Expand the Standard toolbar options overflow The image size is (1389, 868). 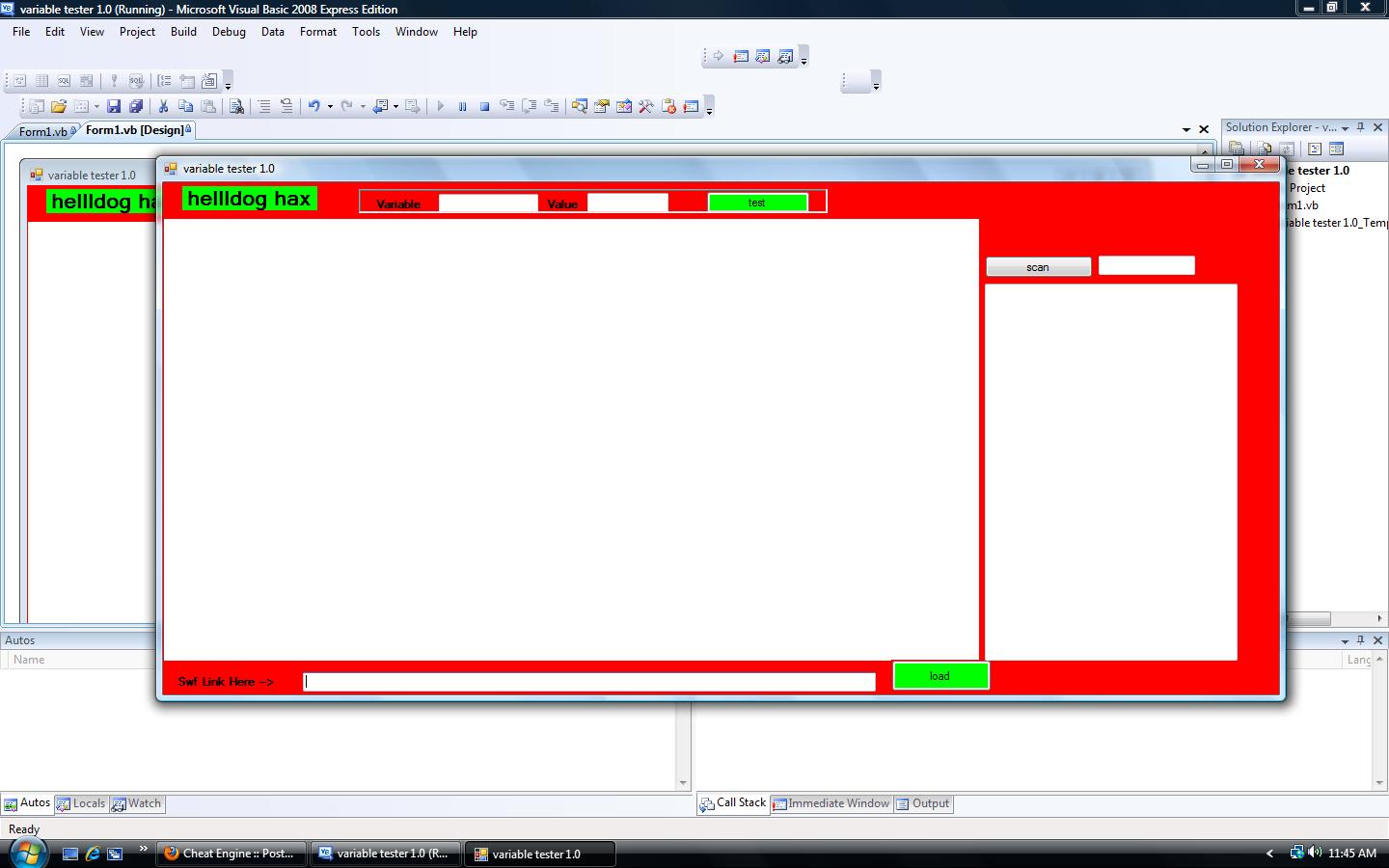point(709,107)
